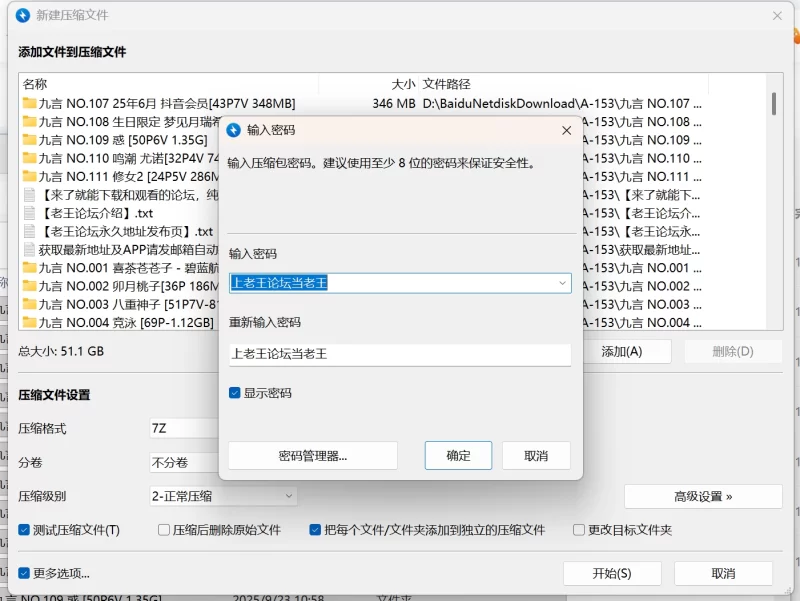Screen dimensions: 800x601
Task: Enable the 更改目标文件夹 checkbox
Action: click(578, 530)
